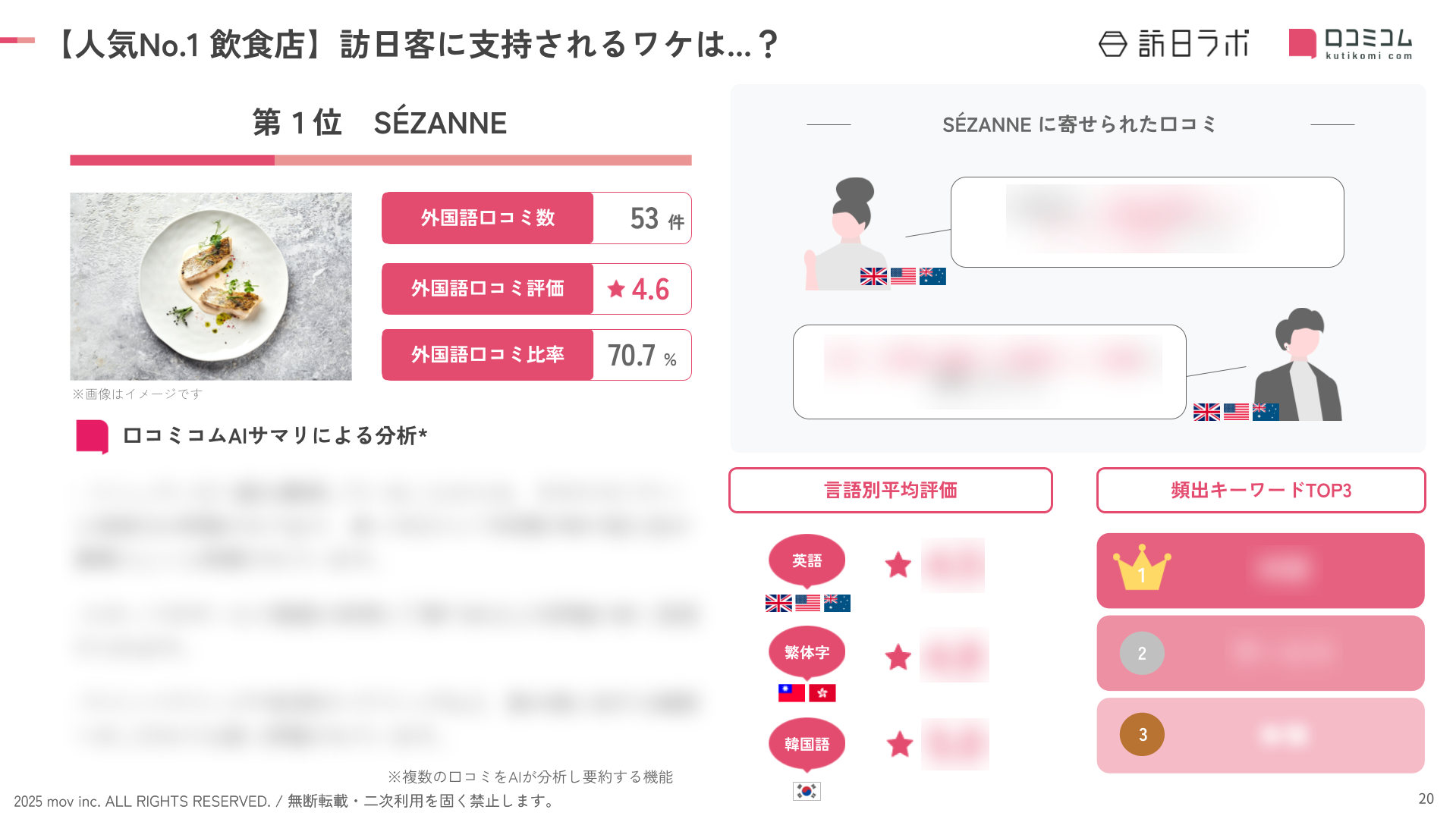1456x819 pixels.
Task: Click the South Korean flag icon
Action: [807, 791]
